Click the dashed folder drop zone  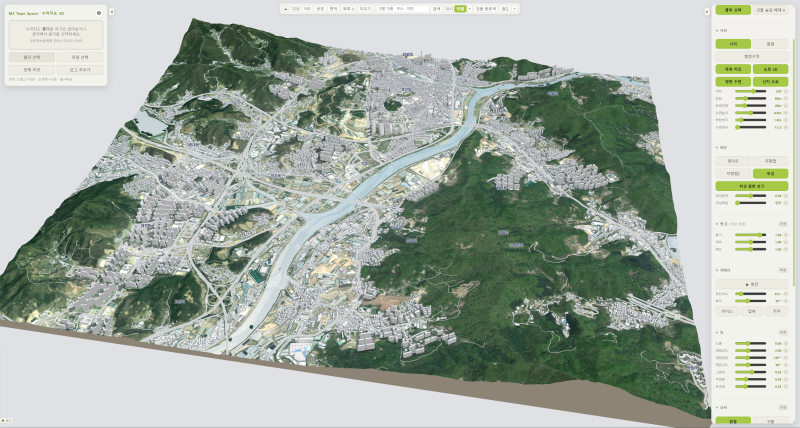point(56,35)
